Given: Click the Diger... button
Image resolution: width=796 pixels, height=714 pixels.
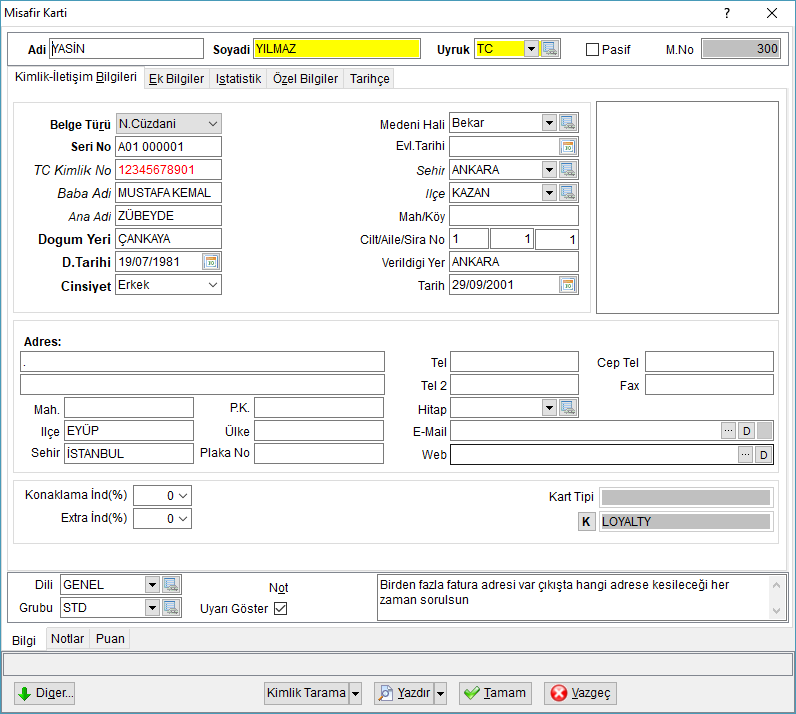Looking at the screenshot, I should point(45,693).
